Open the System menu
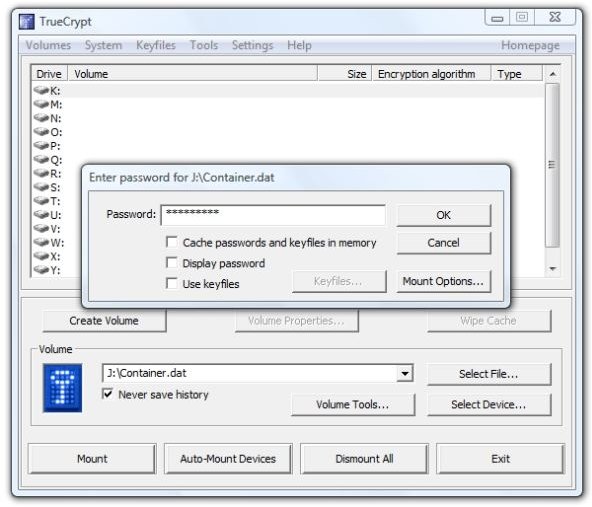 point(103,45)
